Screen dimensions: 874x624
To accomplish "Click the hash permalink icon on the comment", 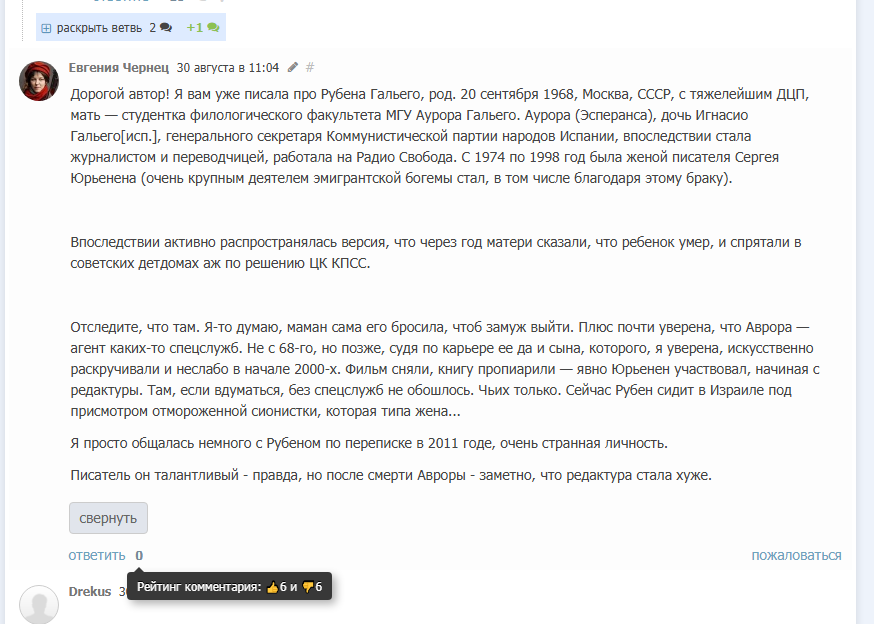I will coord(310,67).
